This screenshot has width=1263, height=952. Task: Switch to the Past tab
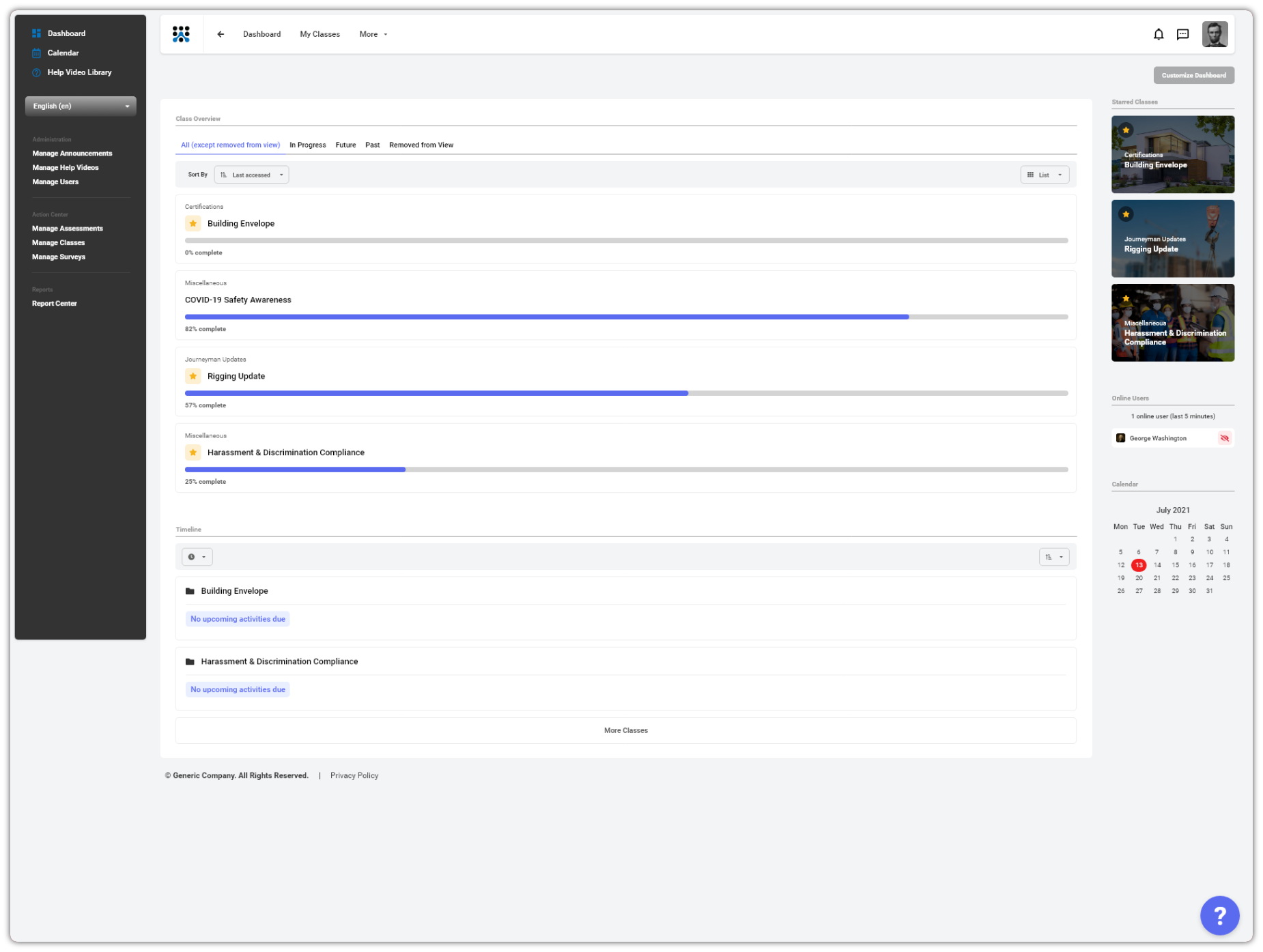coord(372,145)
